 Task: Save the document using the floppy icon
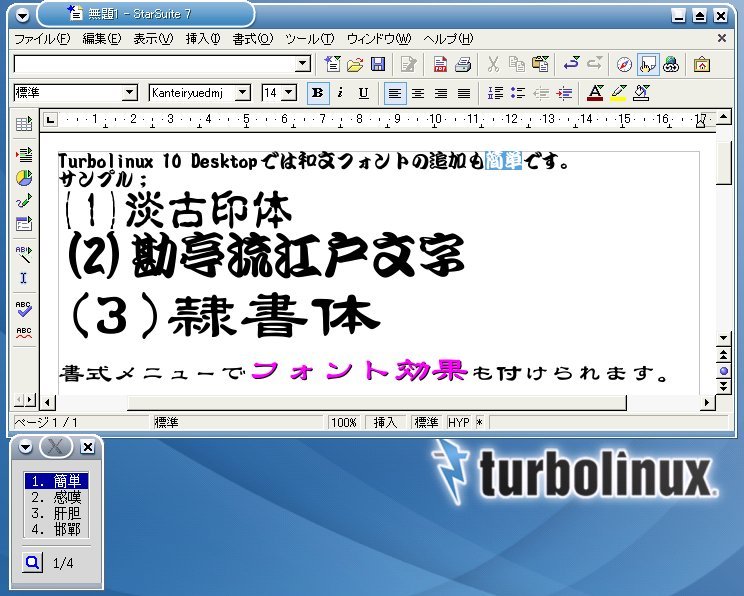(378, 64)
